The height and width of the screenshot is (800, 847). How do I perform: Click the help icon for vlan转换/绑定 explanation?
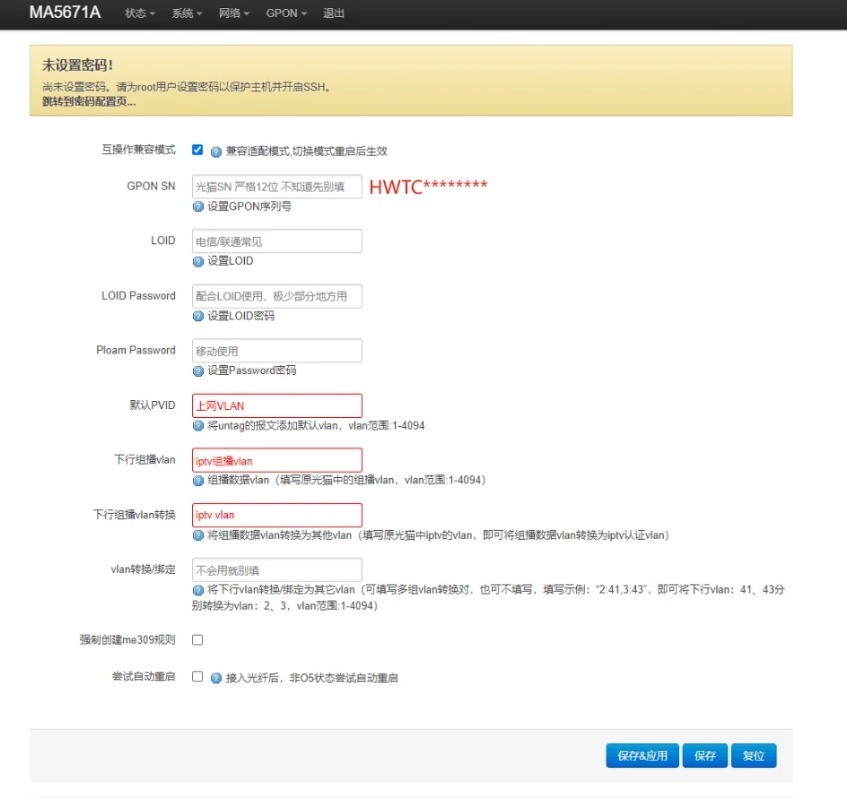pyautogui.click(x=196, y=588)
